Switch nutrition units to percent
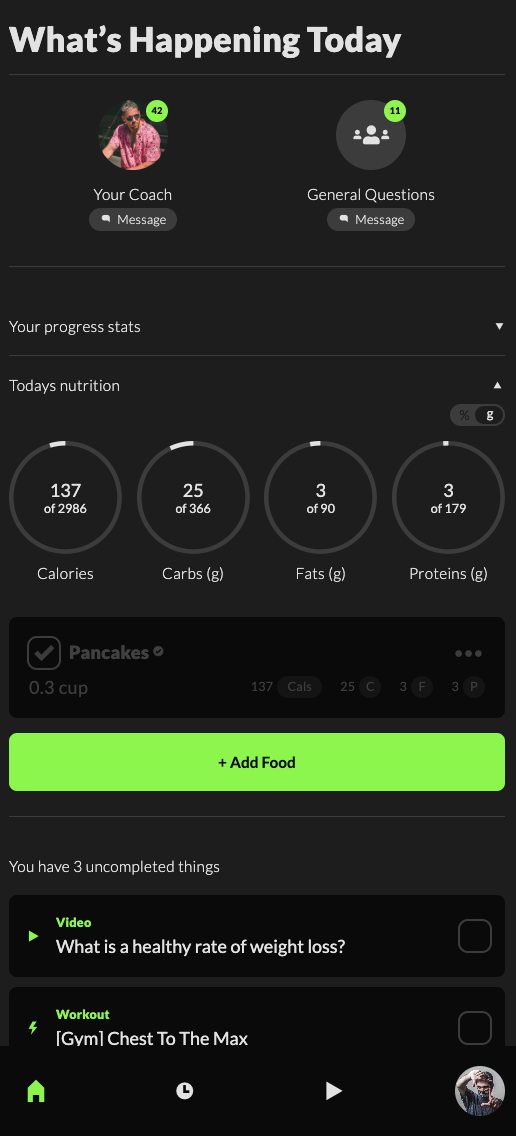 tap(464, 415)
